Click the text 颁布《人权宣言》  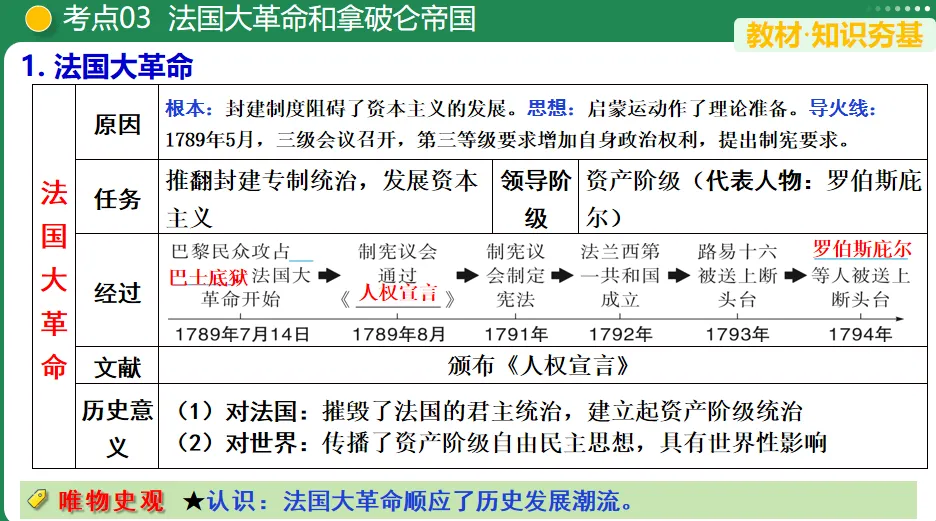[538, 365]
